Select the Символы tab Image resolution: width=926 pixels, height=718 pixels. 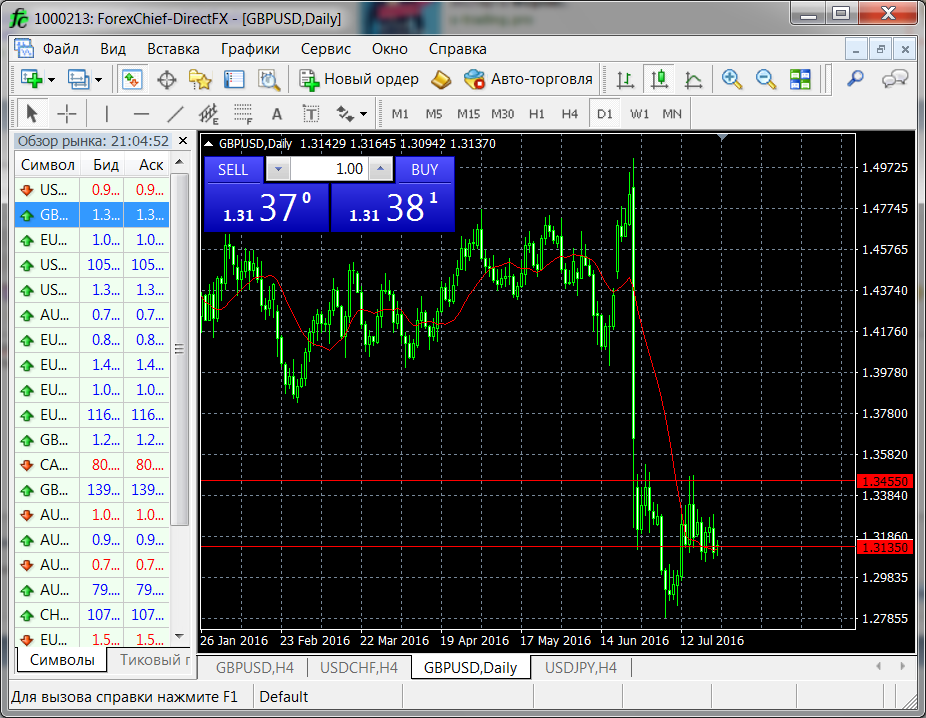click(x=62, y=660)
